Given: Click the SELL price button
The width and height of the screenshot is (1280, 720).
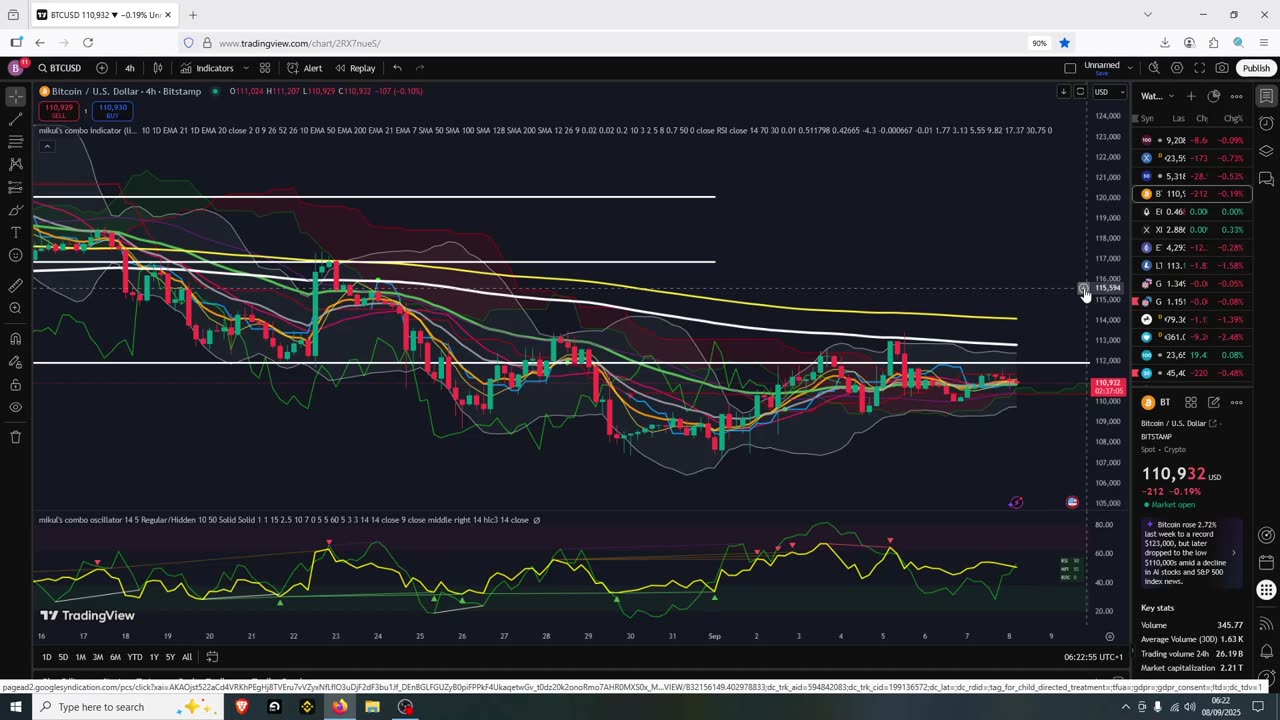Looking at the screenshot, I should (x=59, y=110).
